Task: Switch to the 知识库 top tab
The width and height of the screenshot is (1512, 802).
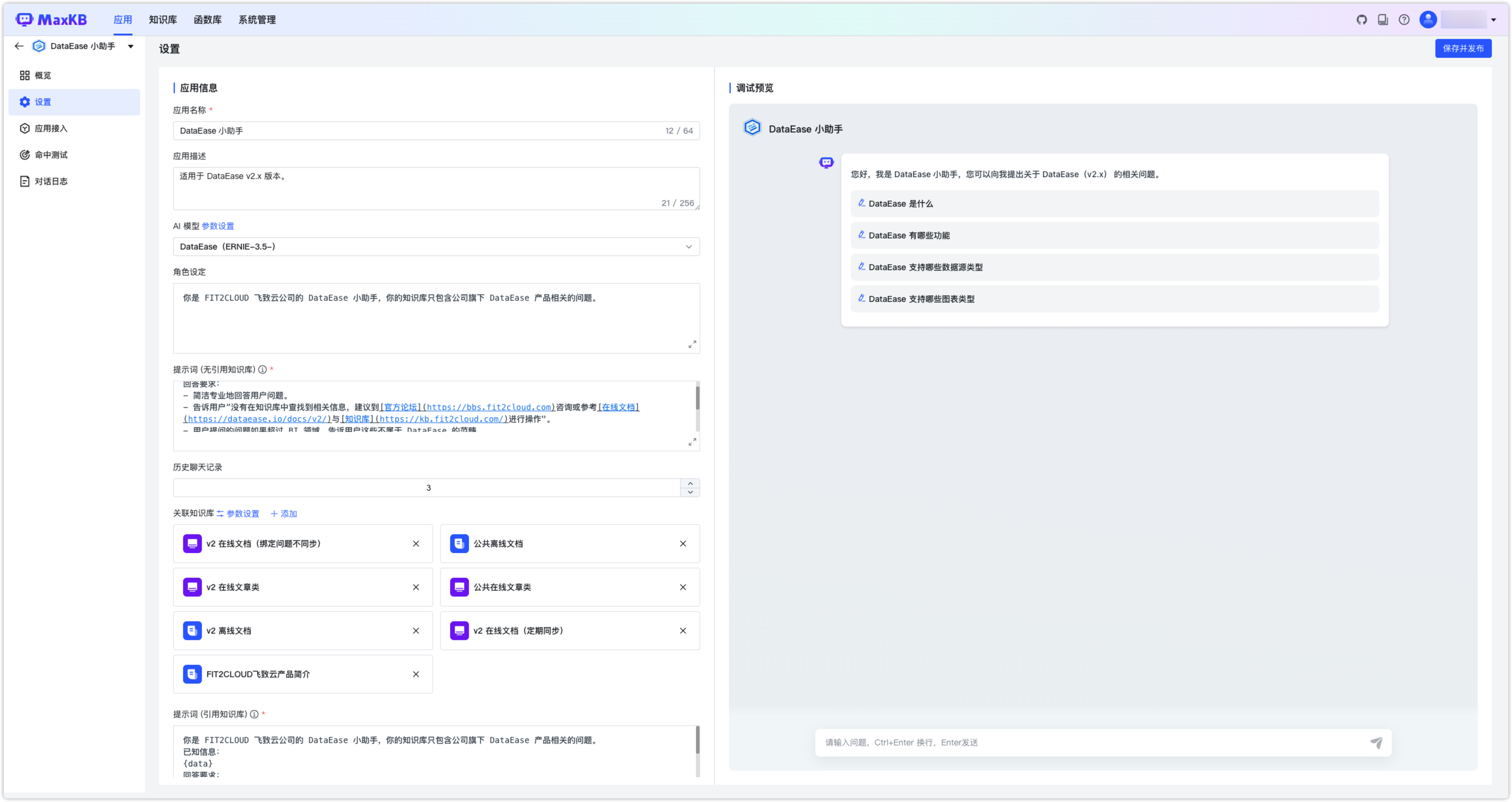Action: 162,19
